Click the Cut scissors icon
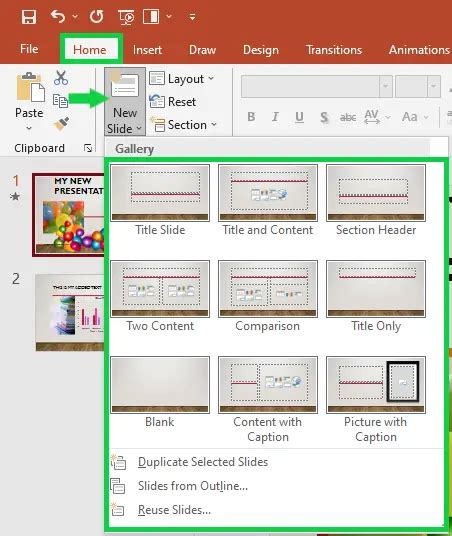 tap(61, 78)
